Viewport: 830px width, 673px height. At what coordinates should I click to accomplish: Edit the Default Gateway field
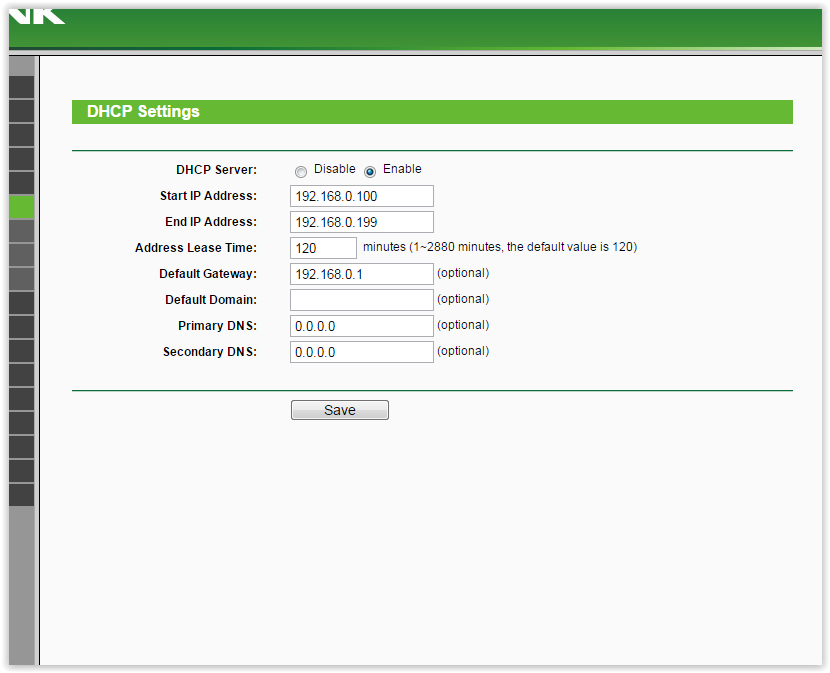[x=361, y=274]
